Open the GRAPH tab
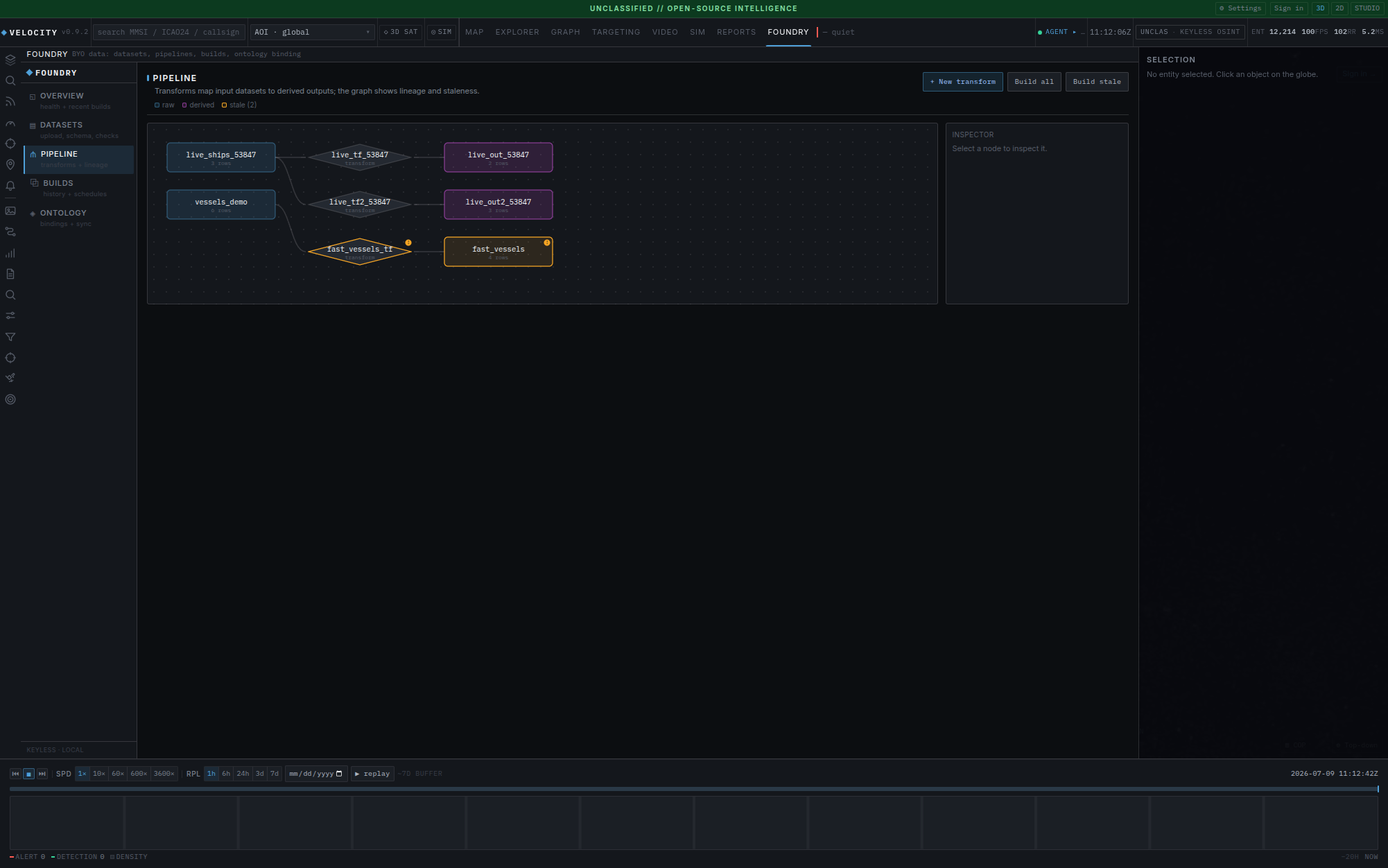The height and width of the screenshot is (868, 1388). [566, 32]
